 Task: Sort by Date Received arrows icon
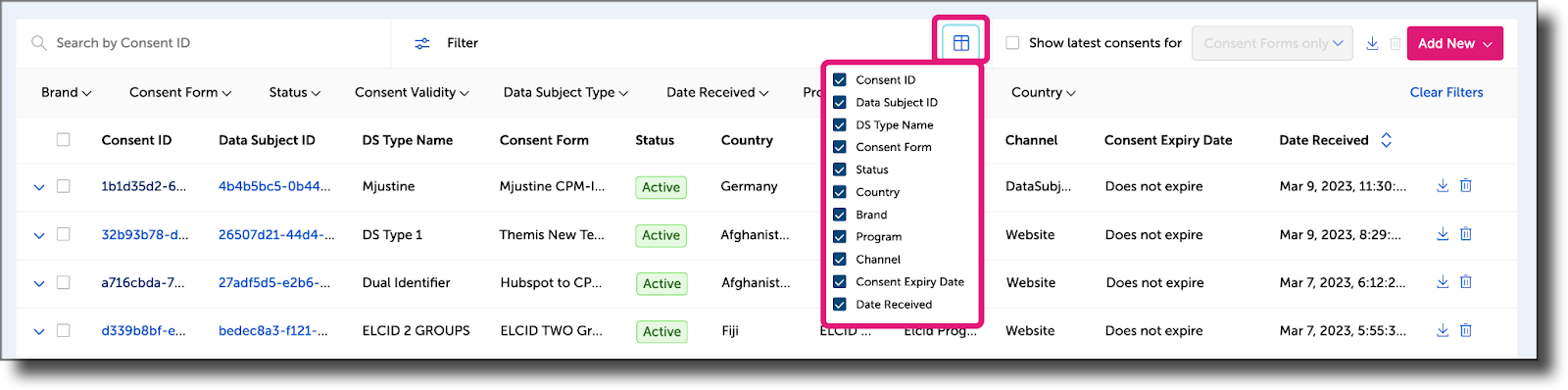1386,140
